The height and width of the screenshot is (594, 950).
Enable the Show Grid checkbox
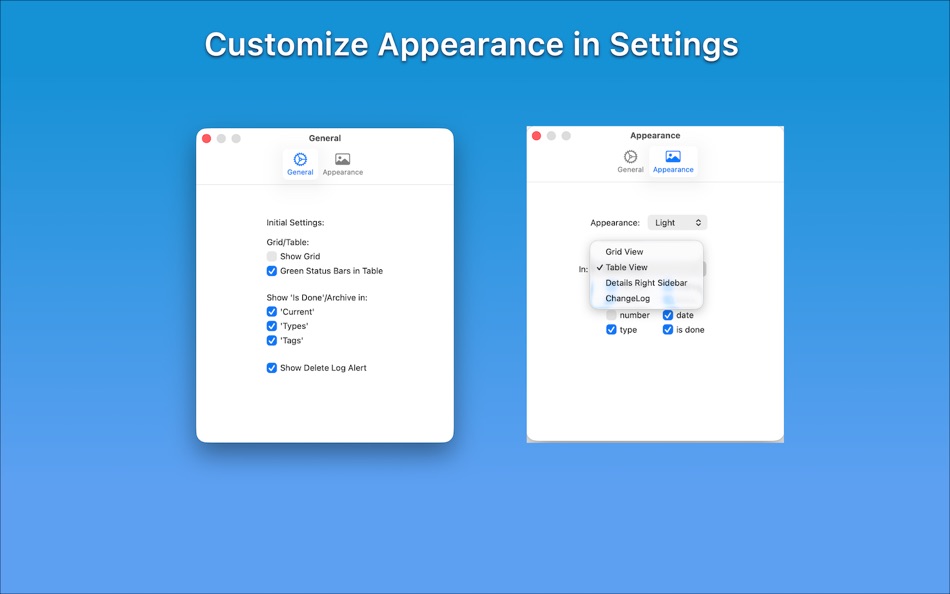coord(271,256)
